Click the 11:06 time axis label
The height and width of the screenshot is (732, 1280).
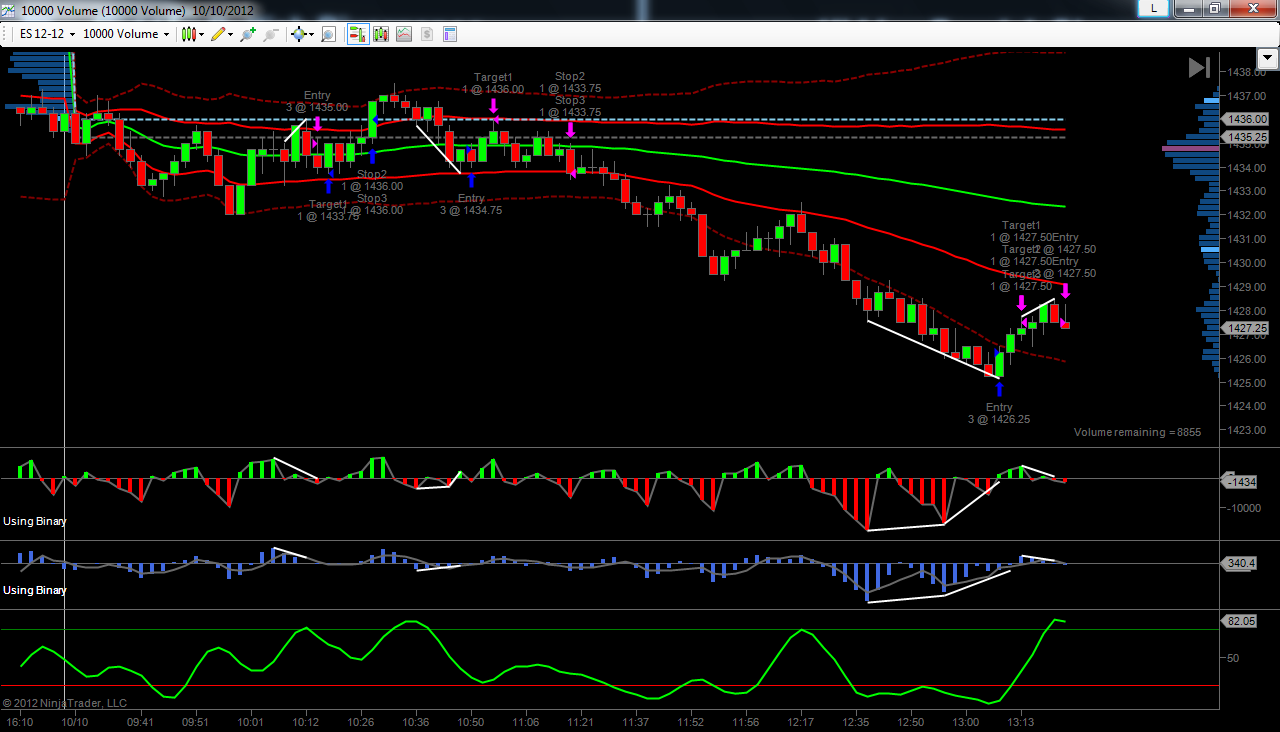[x=525, y=722]
